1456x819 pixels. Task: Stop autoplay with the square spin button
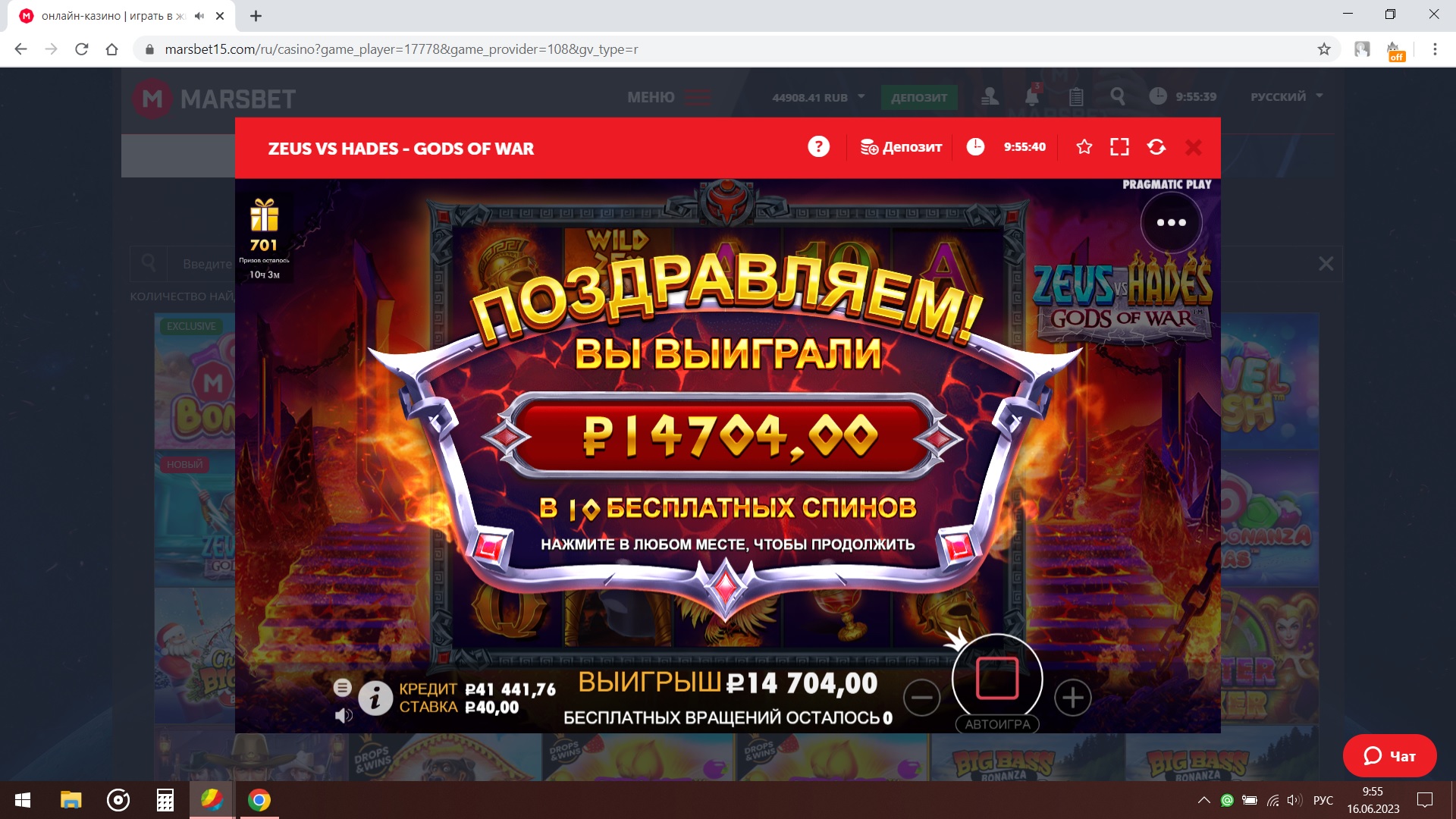point(997,677)
